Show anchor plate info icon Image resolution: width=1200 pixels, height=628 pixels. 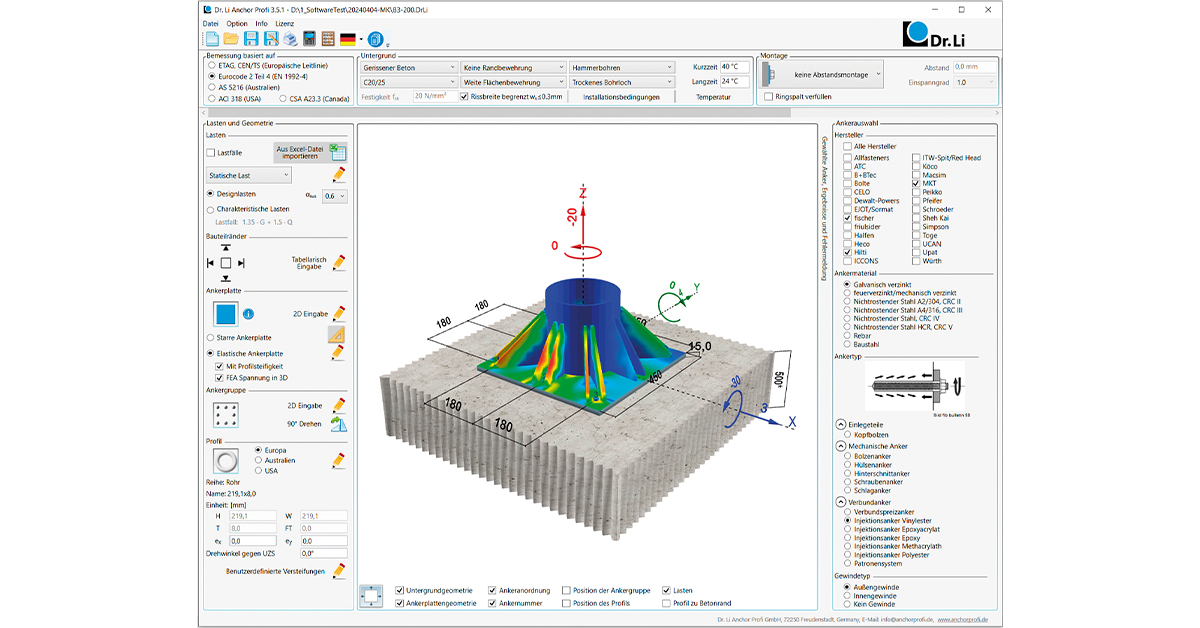click(x=249, y=314)
